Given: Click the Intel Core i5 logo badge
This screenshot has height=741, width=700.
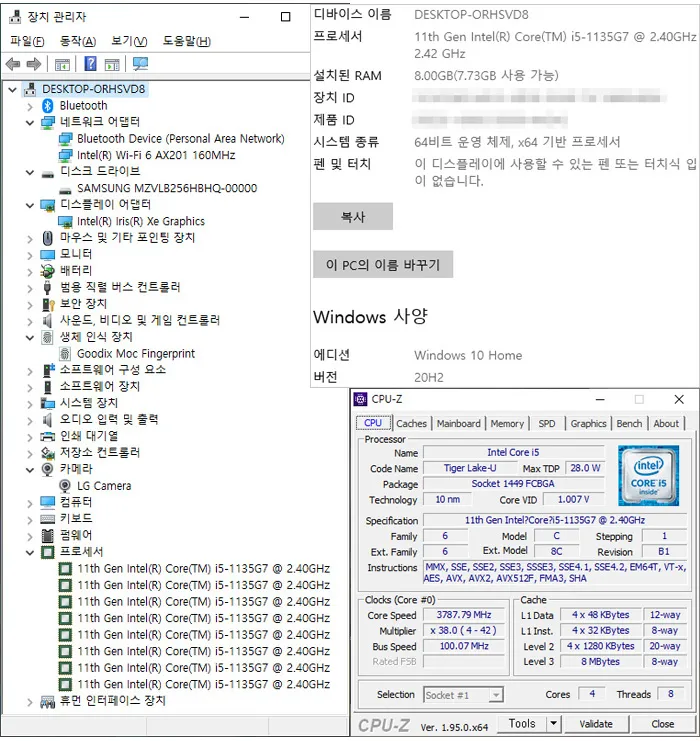Looking at the screenshot, I should [648, 475].
